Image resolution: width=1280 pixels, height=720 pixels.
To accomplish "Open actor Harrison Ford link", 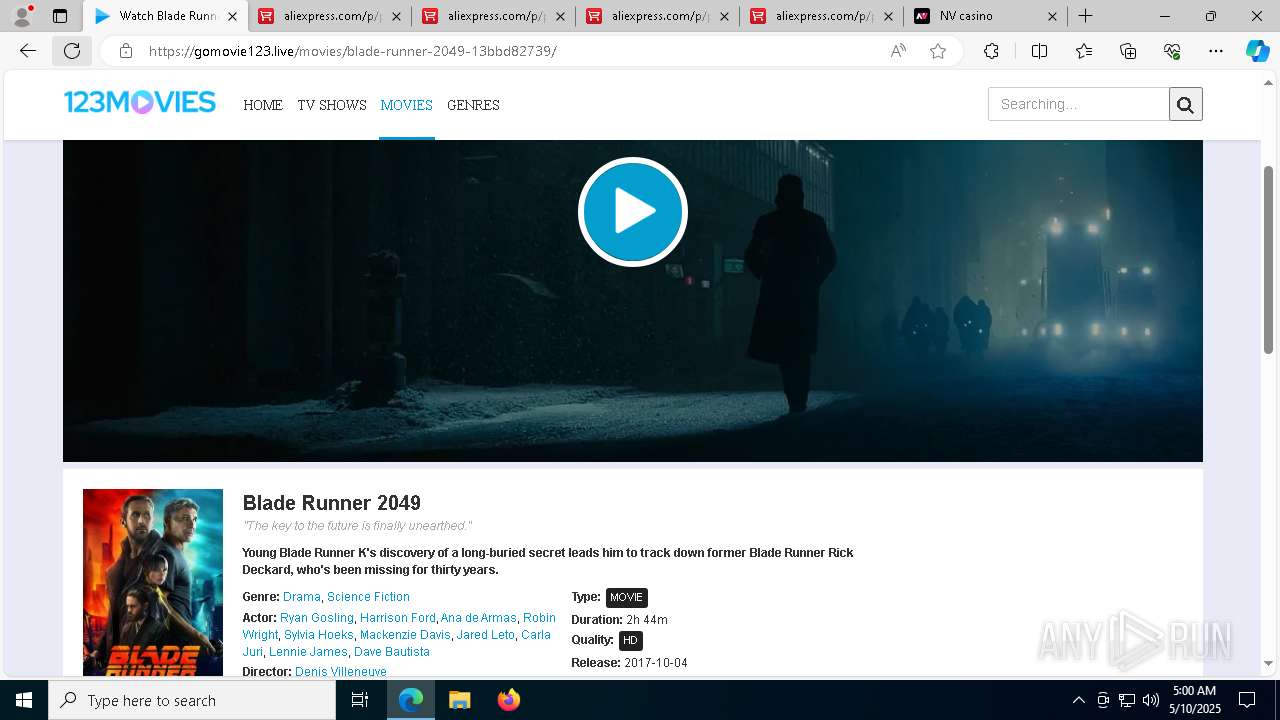I will 398,618.
